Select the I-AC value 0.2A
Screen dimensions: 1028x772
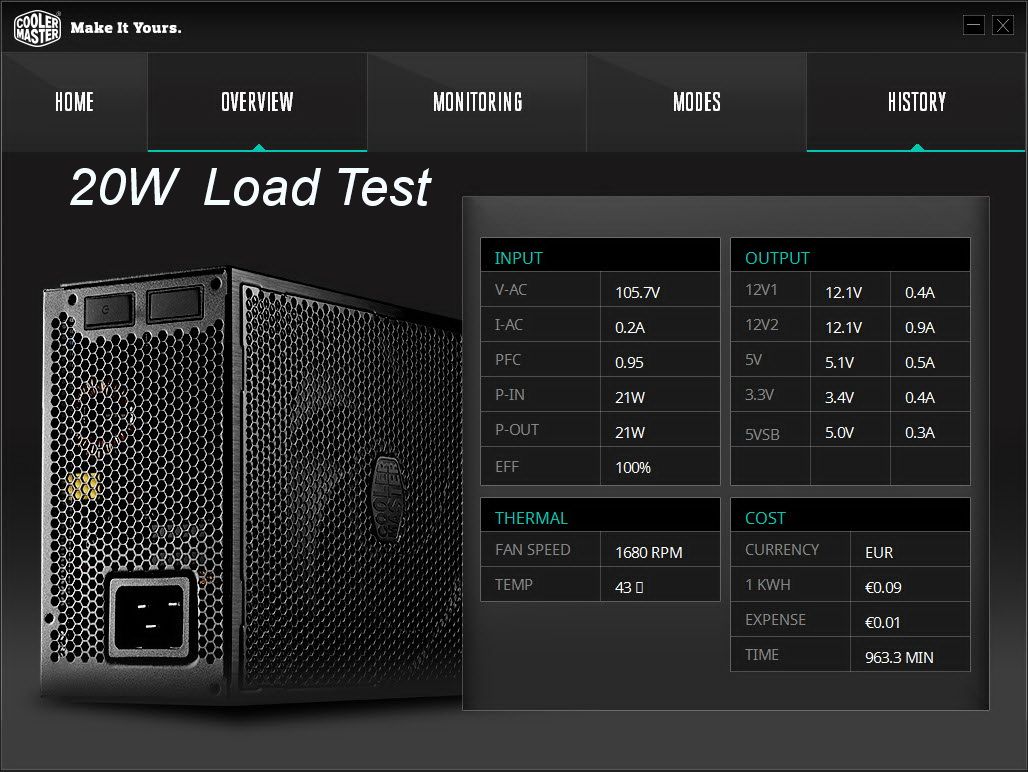click(629, 327)
